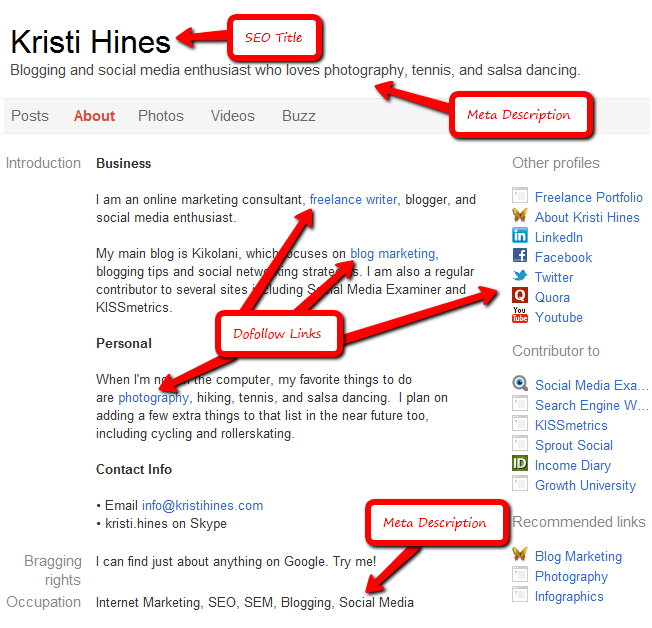Open the Photos tab
Image resolution: width=652 pixels, height=628 pixels.
click(161, 116)
